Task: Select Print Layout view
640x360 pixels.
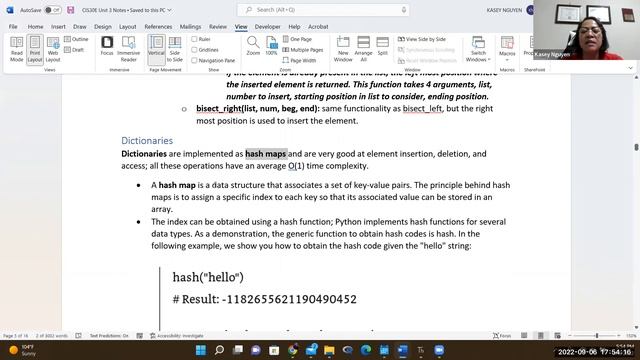Action: [x=35, y=49]
